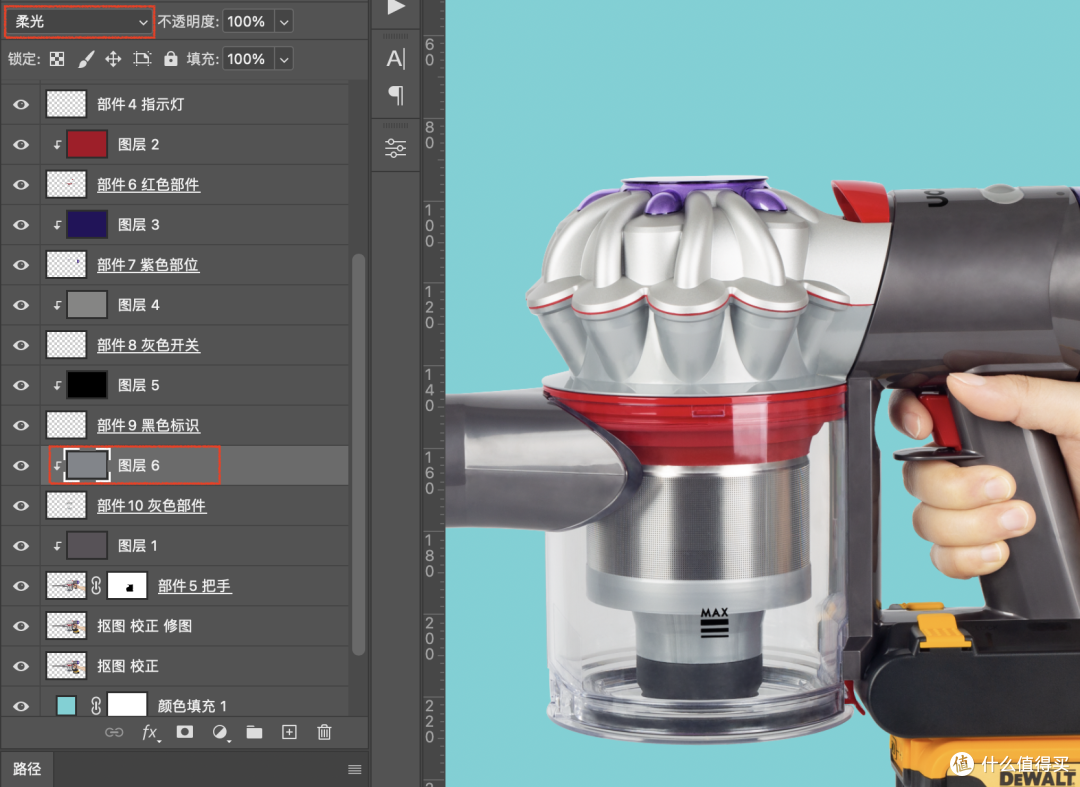Click the lock position move icon

tap(113, 59)
